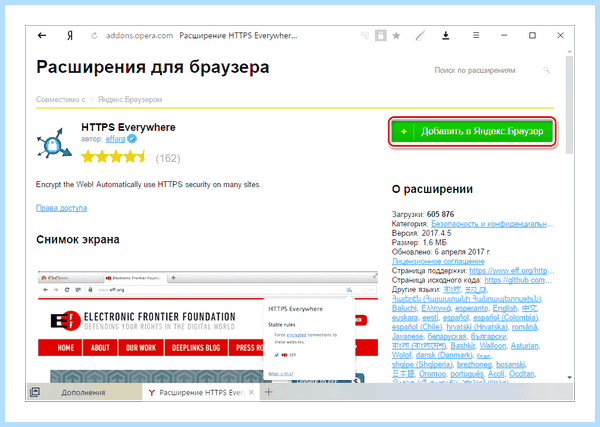Click the pen-shaped toolbar icon
Viewport: 600px width, 427px height.
[420, 36]
